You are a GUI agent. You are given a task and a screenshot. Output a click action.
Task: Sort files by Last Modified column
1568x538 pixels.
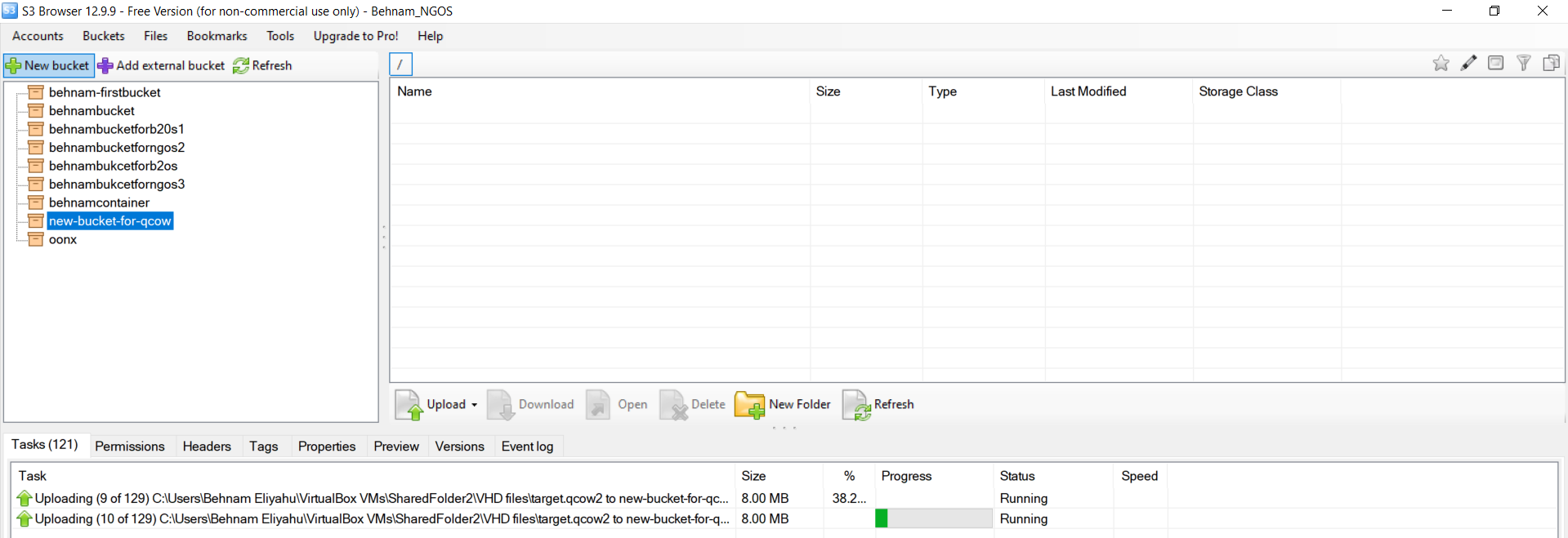[1119, 91]
